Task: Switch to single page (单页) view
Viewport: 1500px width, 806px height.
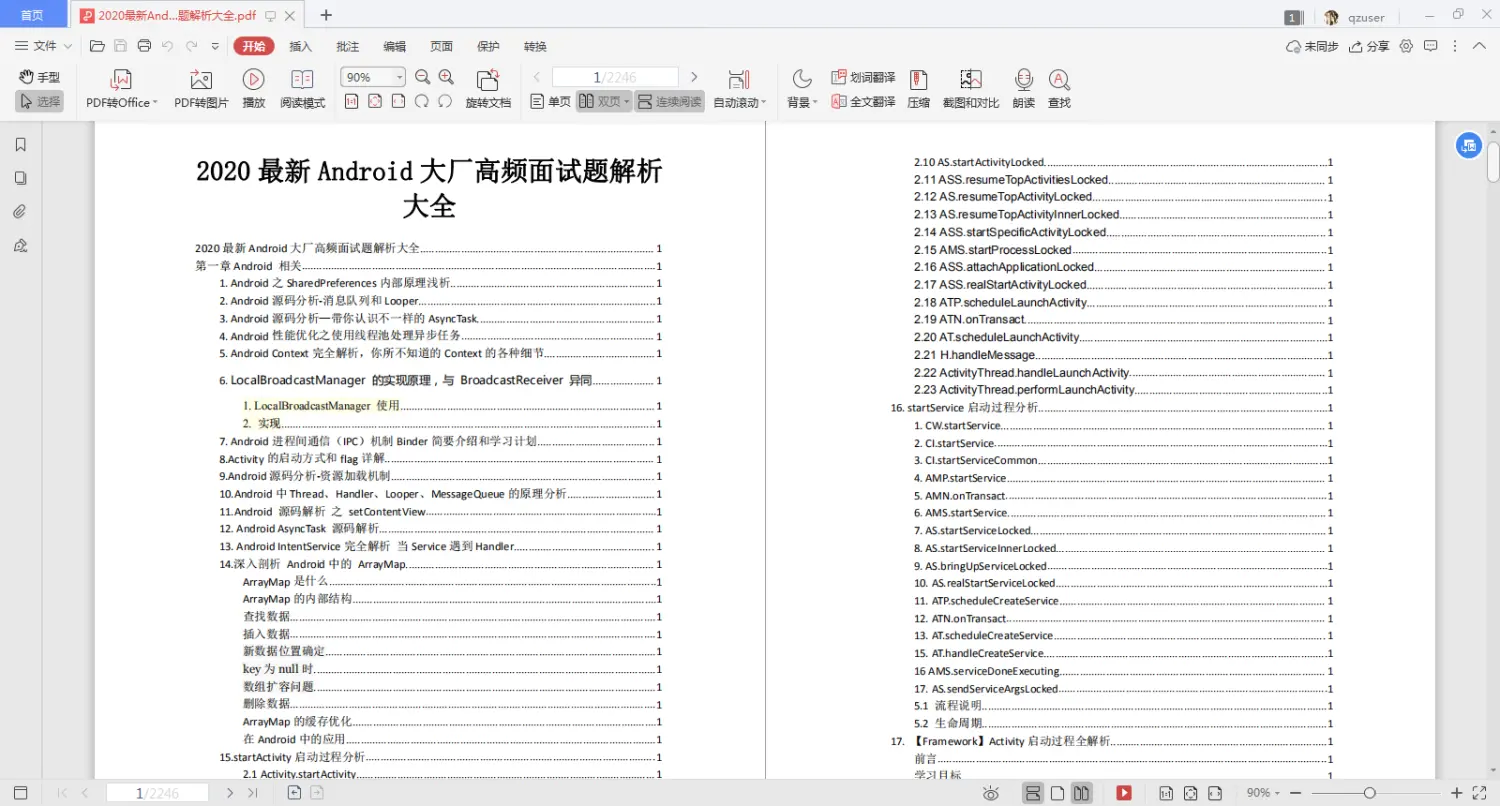Action: pyautogui.click(x=550, y=101)
